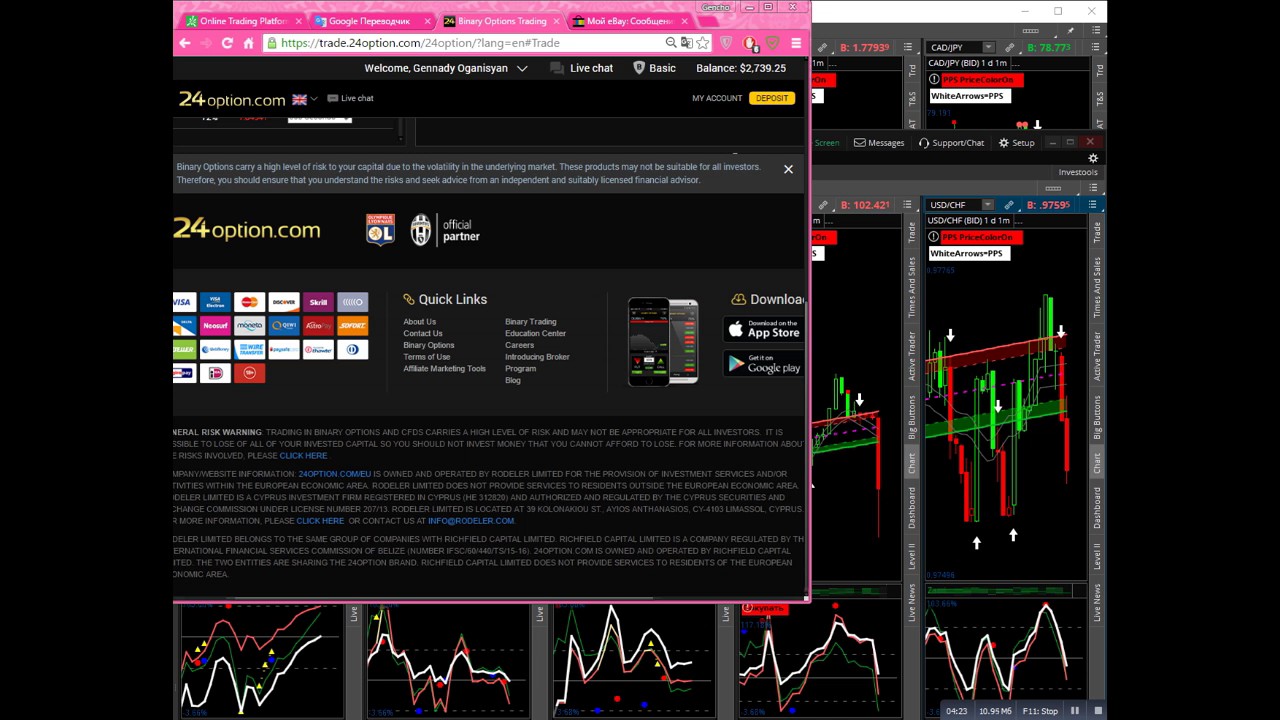Bookmark this page with the star
1280x720 pixels.
coord(703,43)
